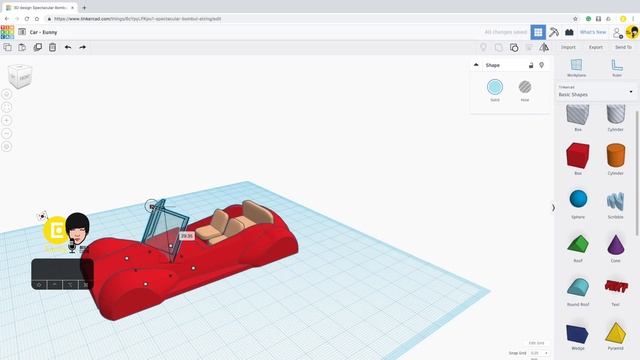Screen dimensions: 640x360
Task: Click the Zoom out button
Action: point(7,133)
